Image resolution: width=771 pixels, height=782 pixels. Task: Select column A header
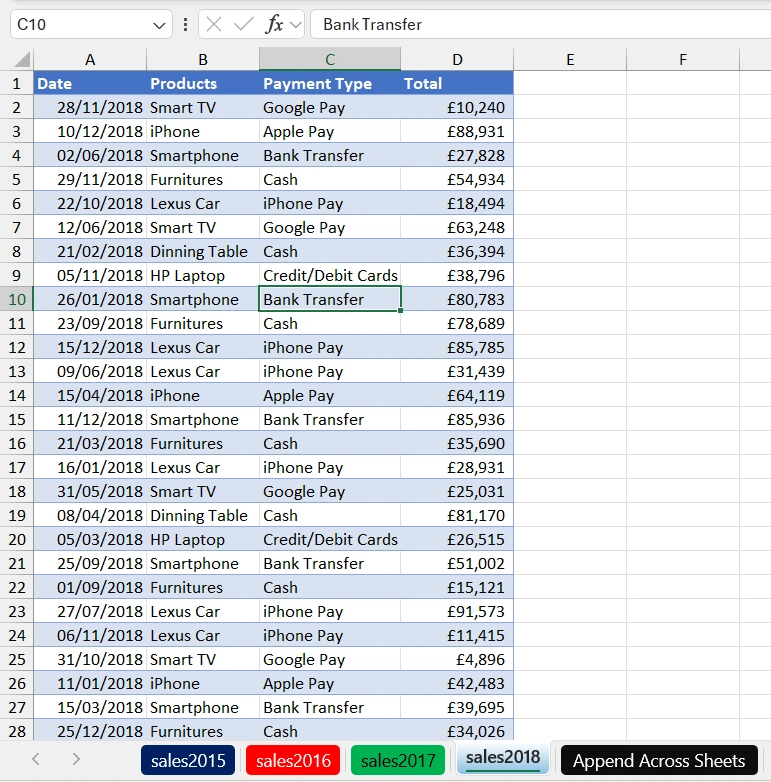[90, 59]
